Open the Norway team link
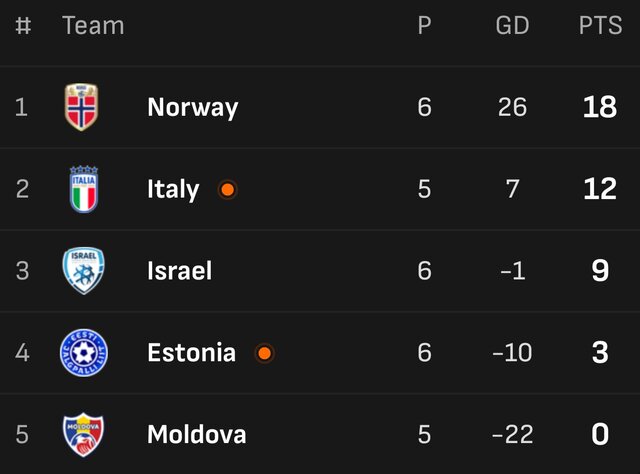This screenshot has height=474, width=640. tap(192, 107)
